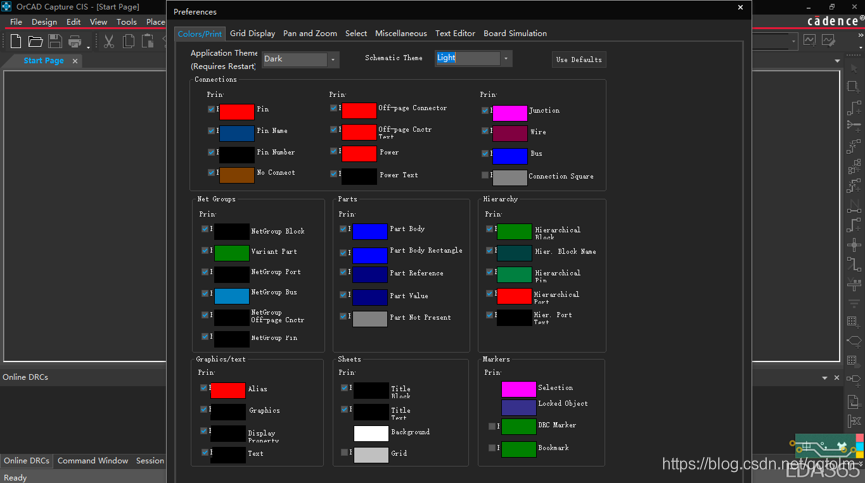Switch to the Command Window bottom tab

pos(93,460)
